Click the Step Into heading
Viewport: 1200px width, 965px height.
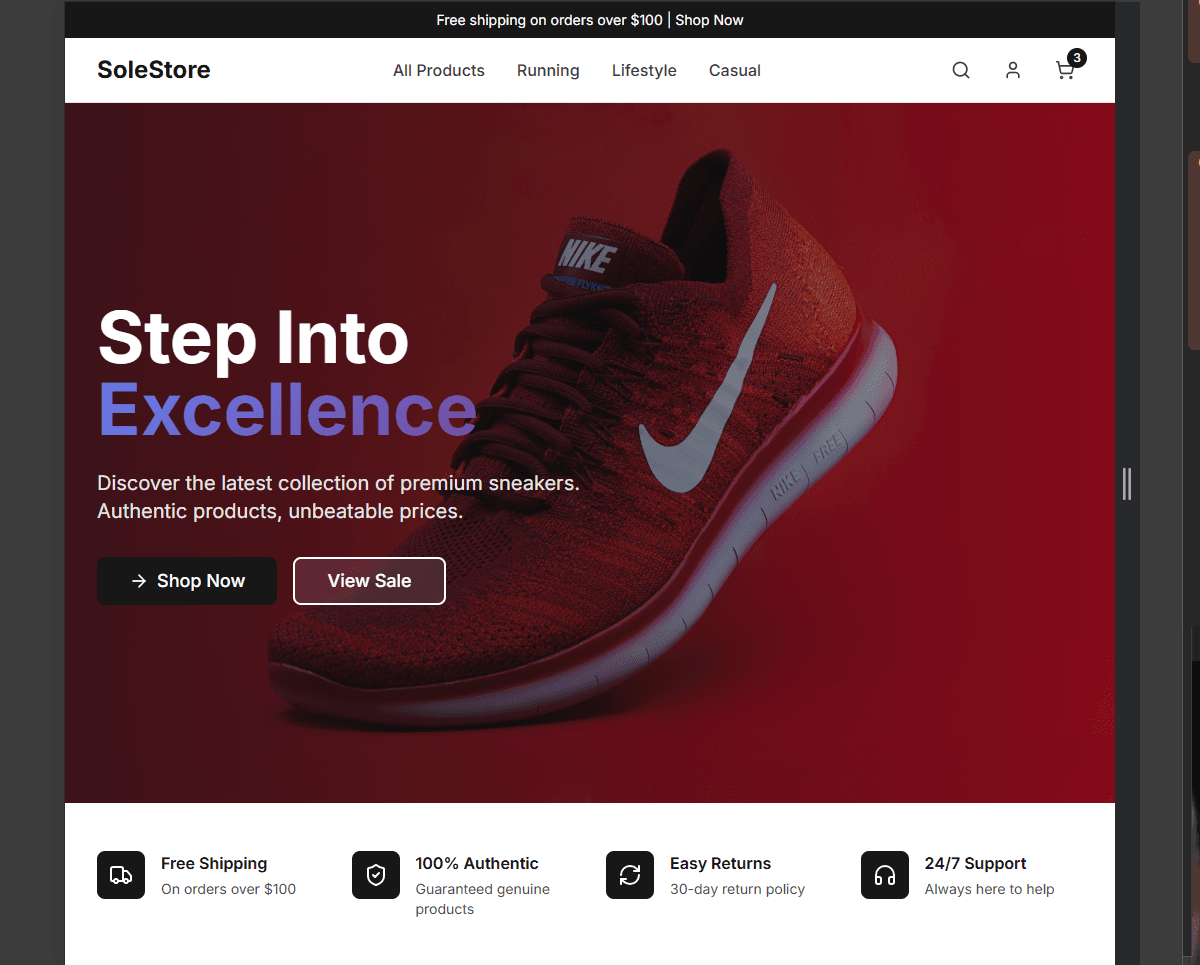pos(253,338)
